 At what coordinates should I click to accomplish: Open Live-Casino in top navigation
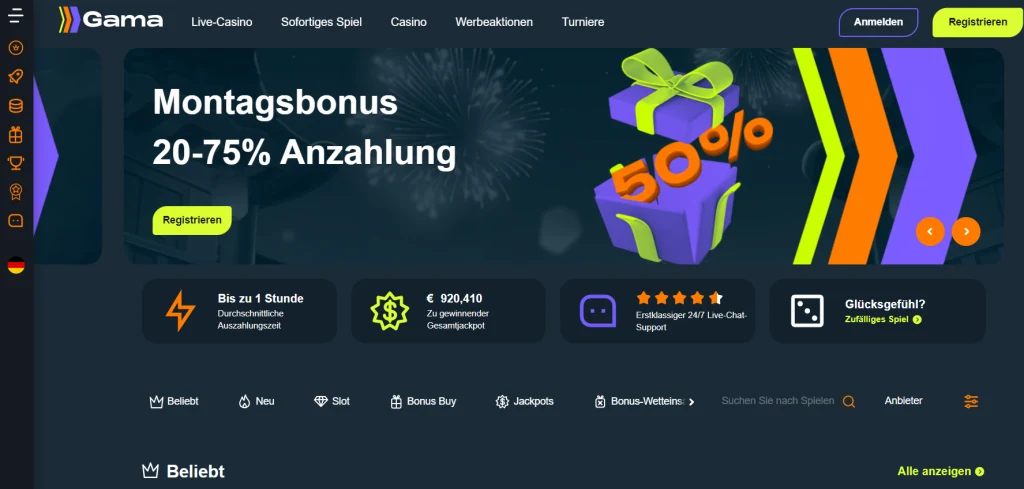(x=221, y=22)
